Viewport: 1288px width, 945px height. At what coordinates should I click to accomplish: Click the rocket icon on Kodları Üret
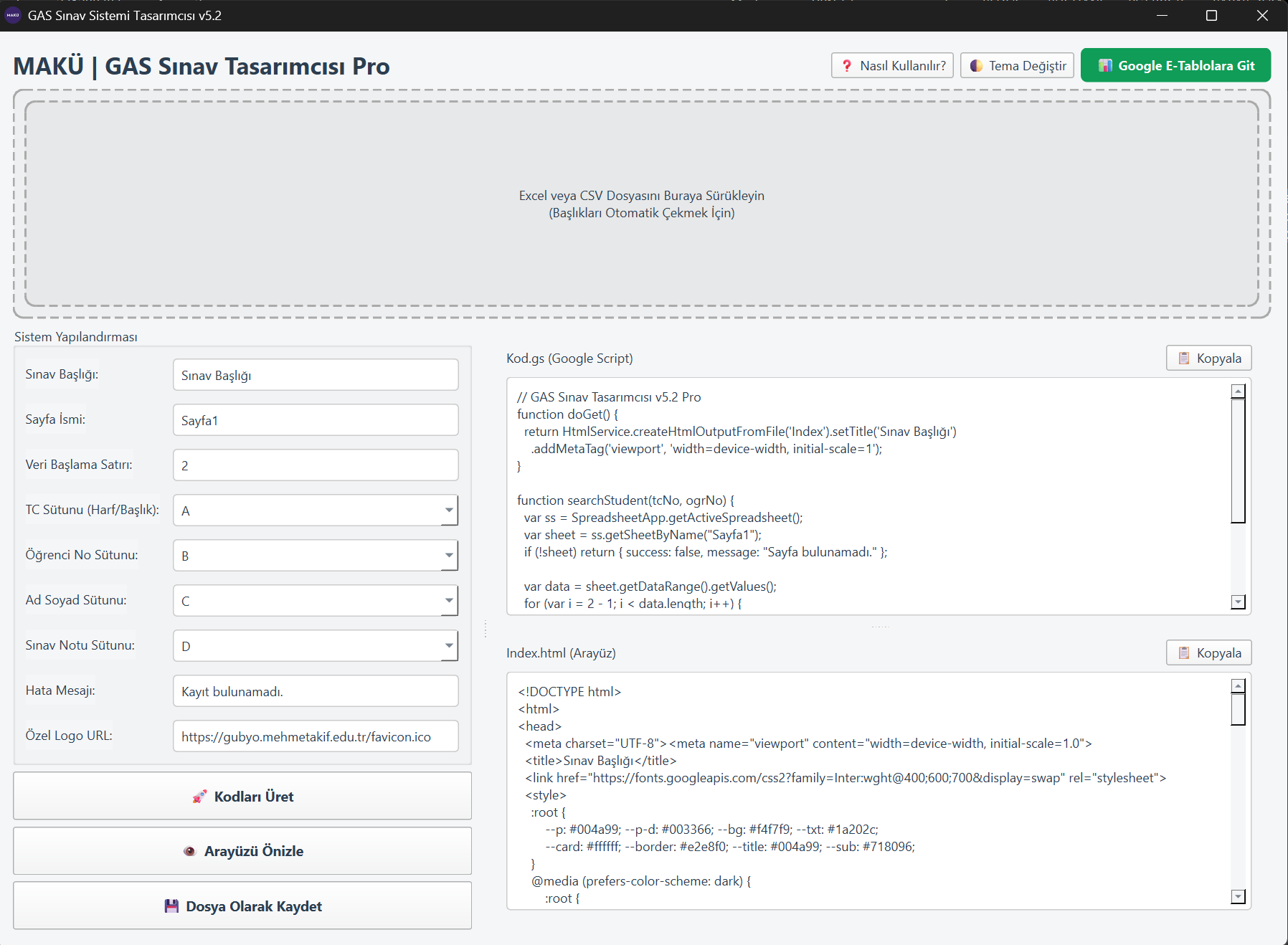[x=199, y=797]
